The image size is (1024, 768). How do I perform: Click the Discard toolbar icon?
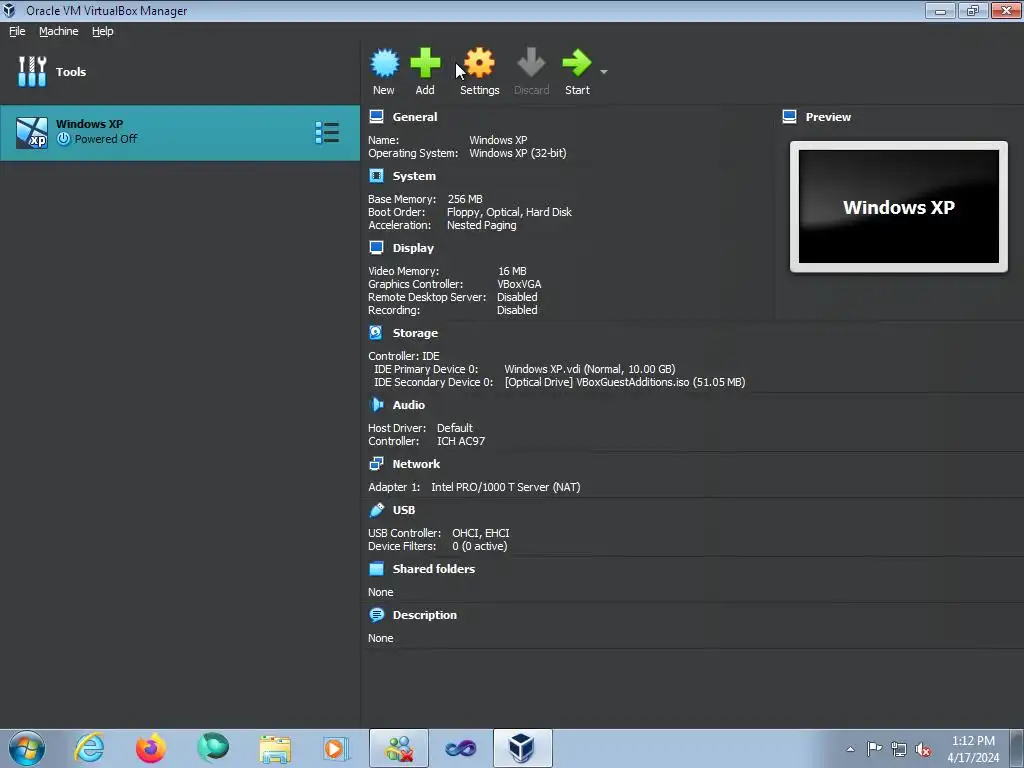point(531,63)
